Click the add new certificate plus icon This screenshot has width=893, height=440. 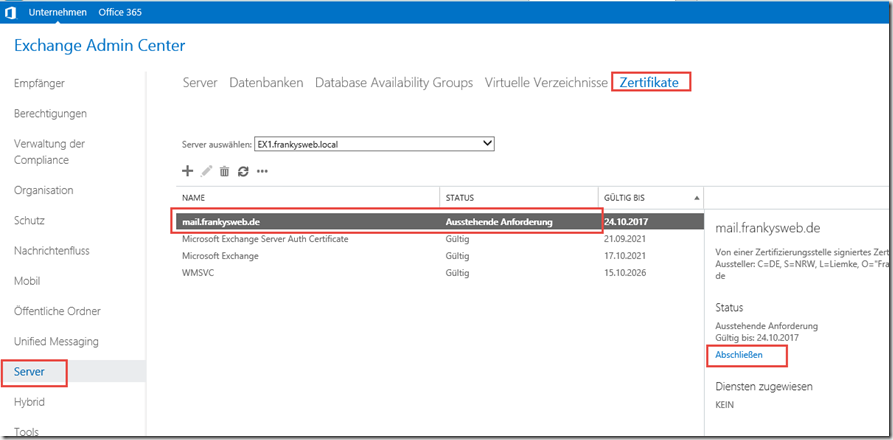(x=188, y=171)
